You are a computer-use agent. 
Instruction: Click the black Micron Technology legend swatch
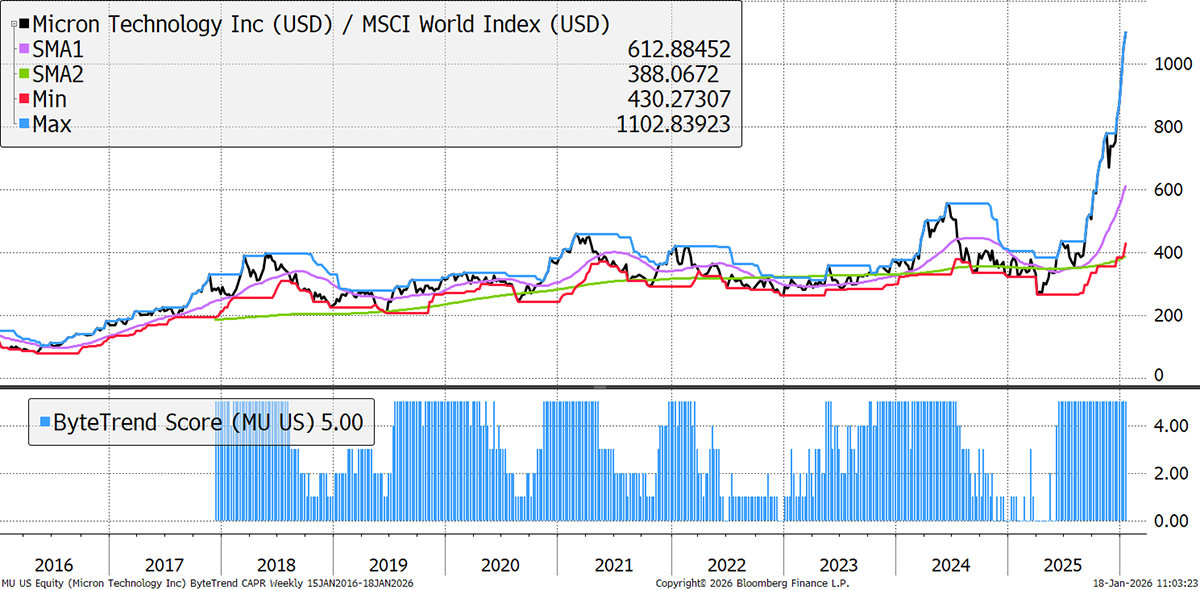(24, 22)
